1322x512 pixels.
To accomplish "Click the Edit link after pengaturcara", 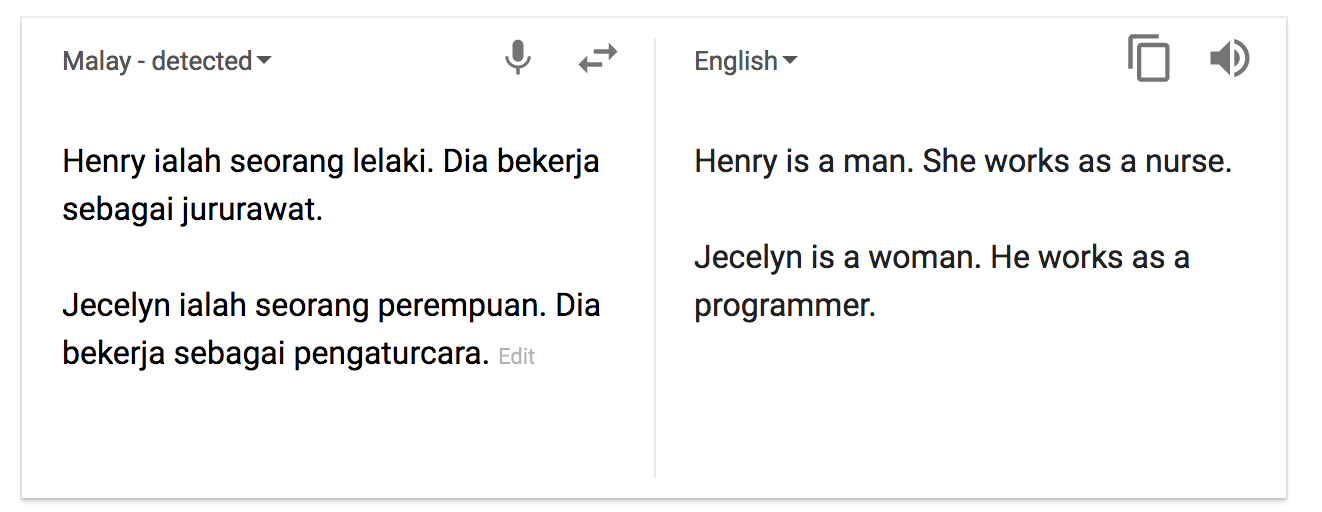I will 517,356.
